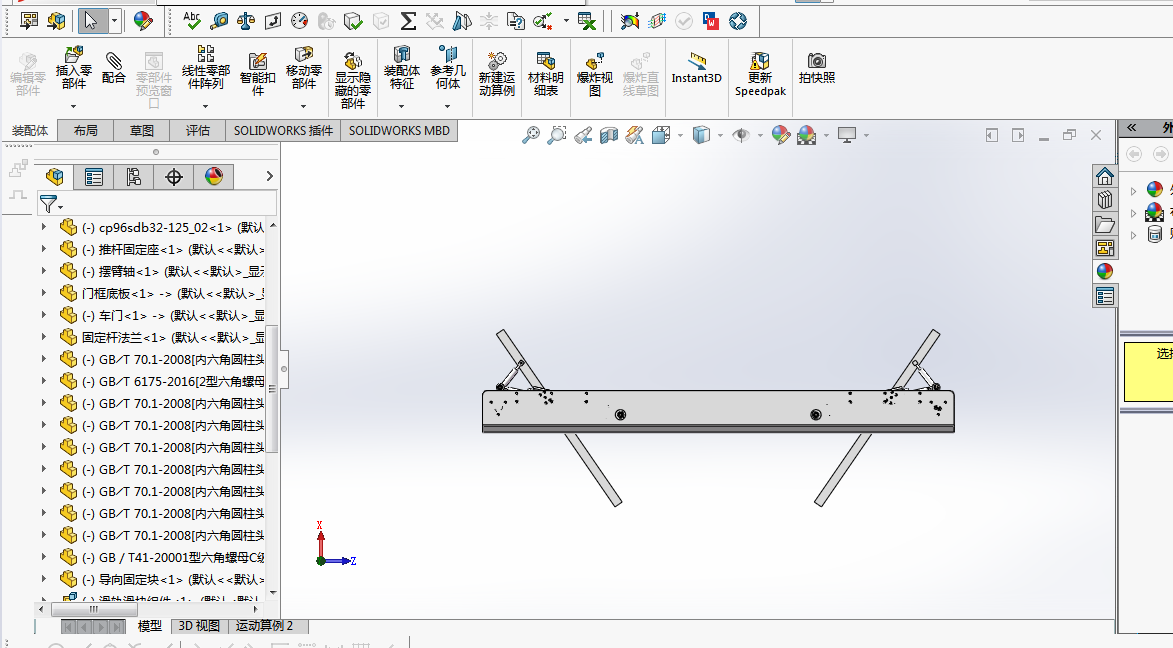The image size is (1173, 648).
Task: Open View Palette in task pane
Action: (x=1104, y=248)
